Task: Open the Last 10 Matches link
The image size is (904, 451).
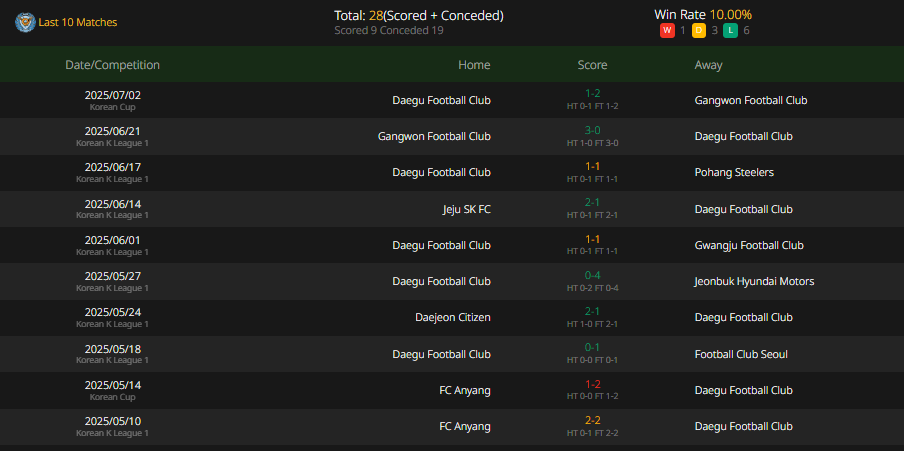Action: pyautogui.click(x=77, y=22)
